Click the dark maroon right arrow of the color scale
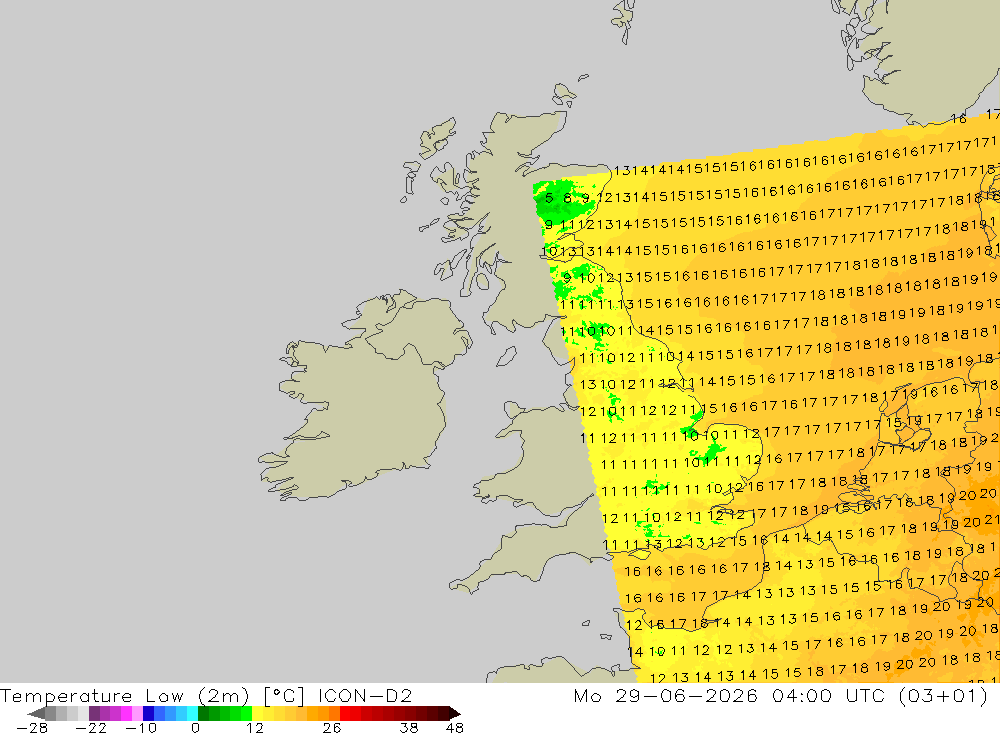The image size is (1000, 733). [455, 714]
